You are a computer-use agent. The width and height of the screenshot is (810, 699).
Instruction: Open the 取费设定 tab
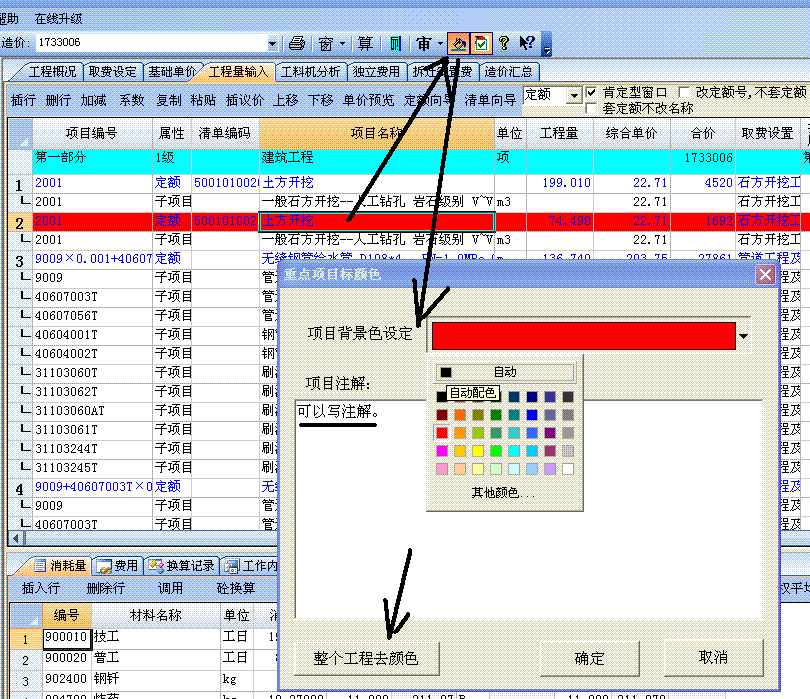pos(112,72)
